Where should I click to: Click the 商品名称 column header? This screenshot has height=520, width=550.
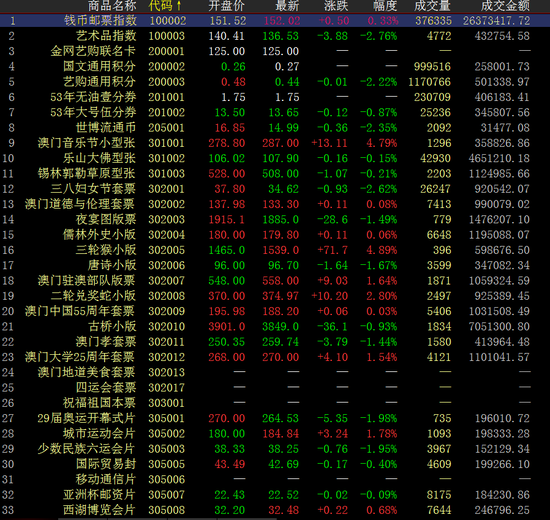tap(112, 6)
